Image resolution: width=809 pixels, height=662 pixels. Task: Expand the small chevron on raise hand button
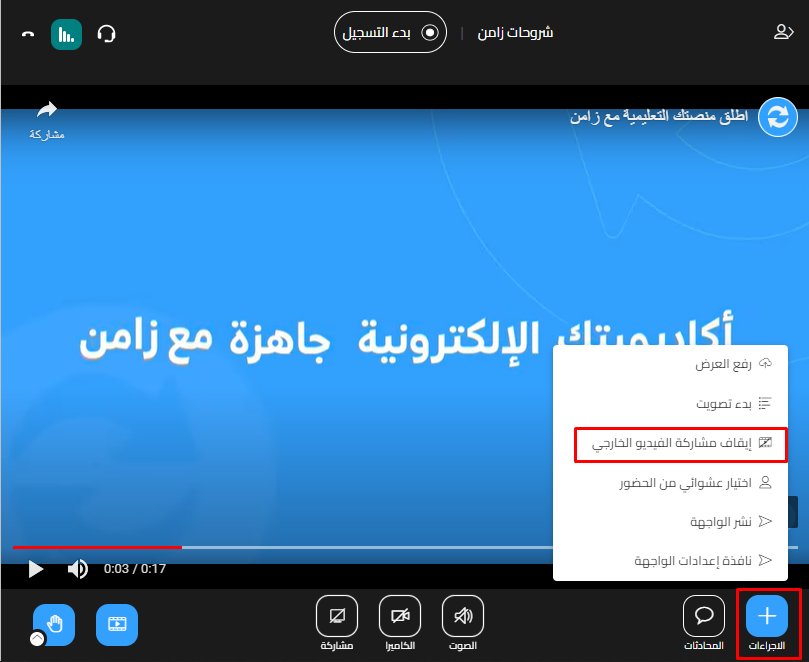pos(37,639)
